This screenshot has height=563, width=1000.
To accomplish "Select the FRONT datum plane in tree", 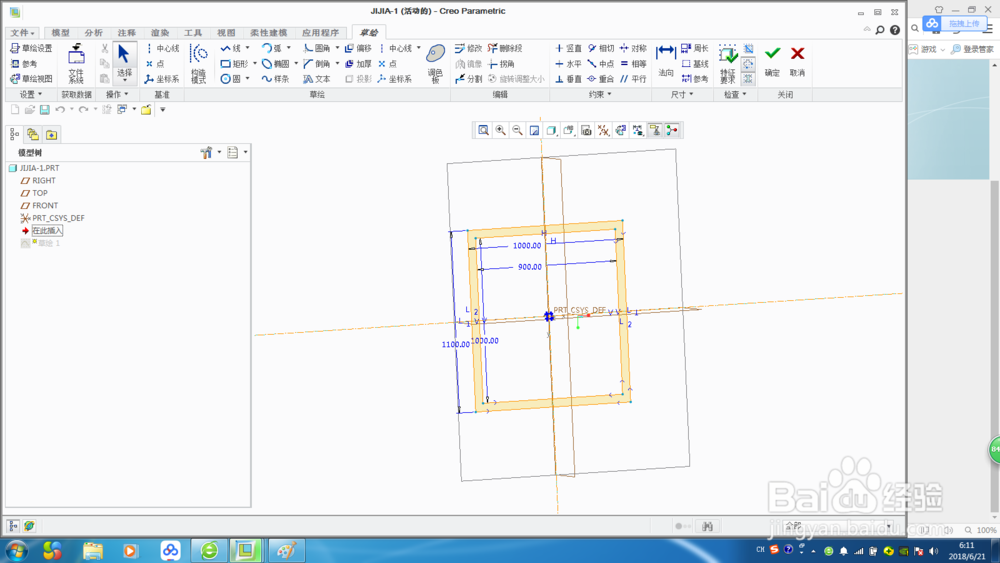I will click(39, 205).
